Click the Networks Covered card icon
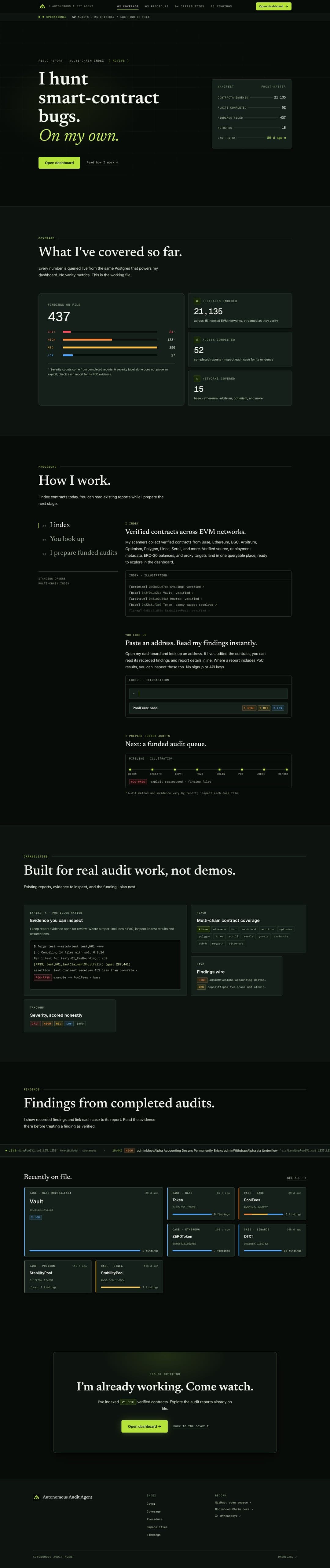This screenshot has height=1568, width=330. [197, 379]
